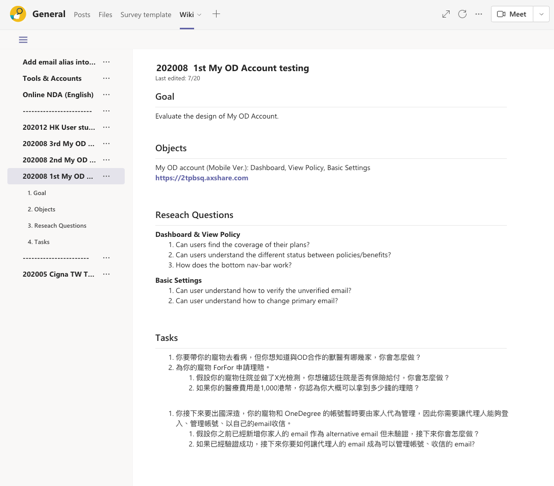
Task: Open options for 202008 3rd My OD
Action: click(106, 144)
